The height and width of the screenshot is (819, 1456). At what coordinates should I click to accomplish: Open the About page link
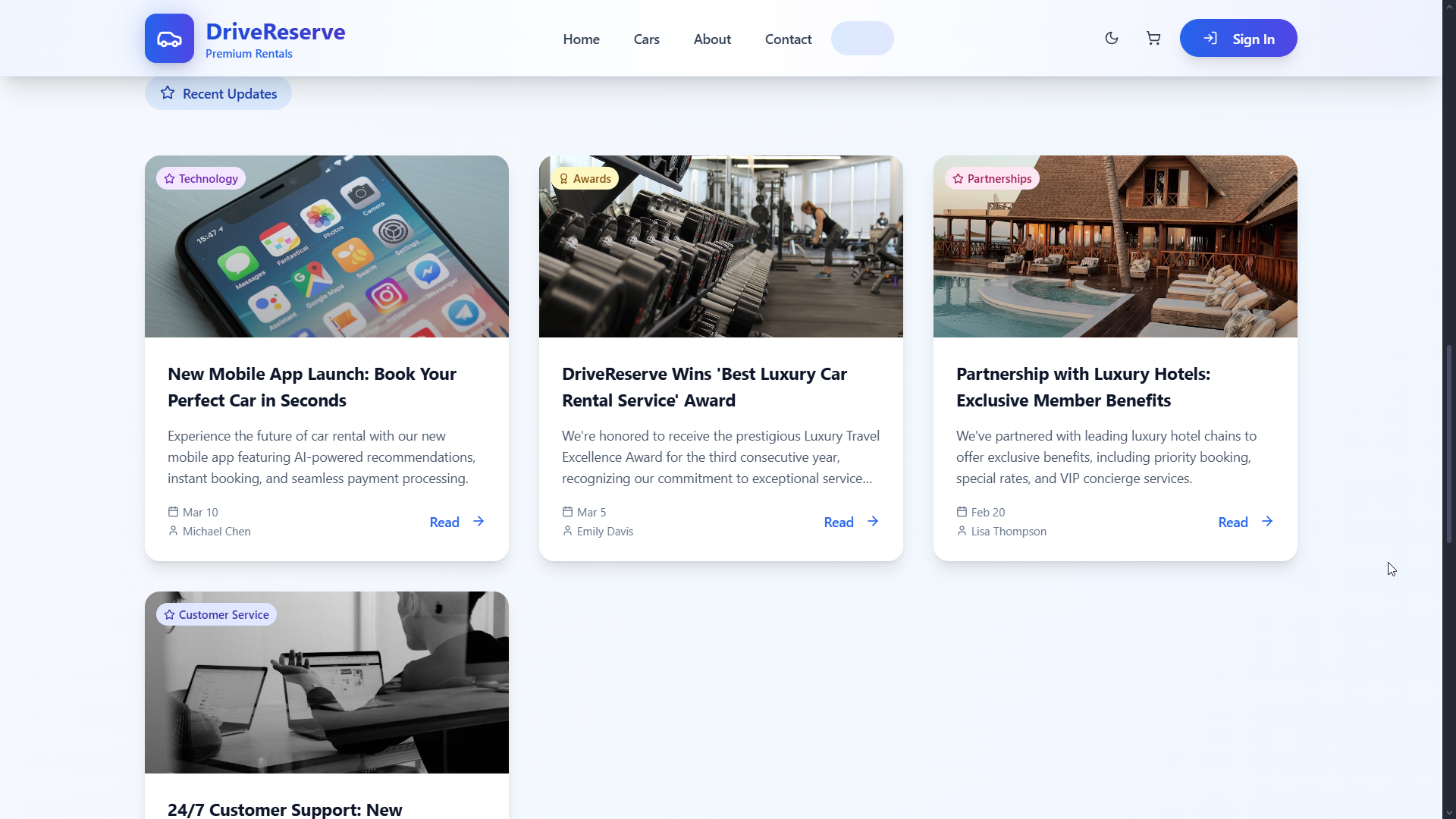coord(712,39)
